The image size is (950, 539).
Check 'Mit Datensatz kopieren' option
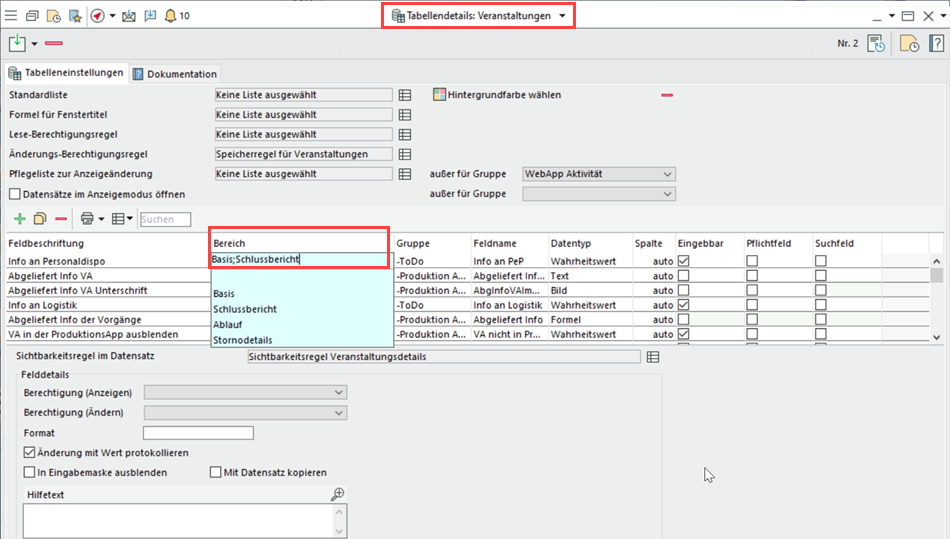216,473
